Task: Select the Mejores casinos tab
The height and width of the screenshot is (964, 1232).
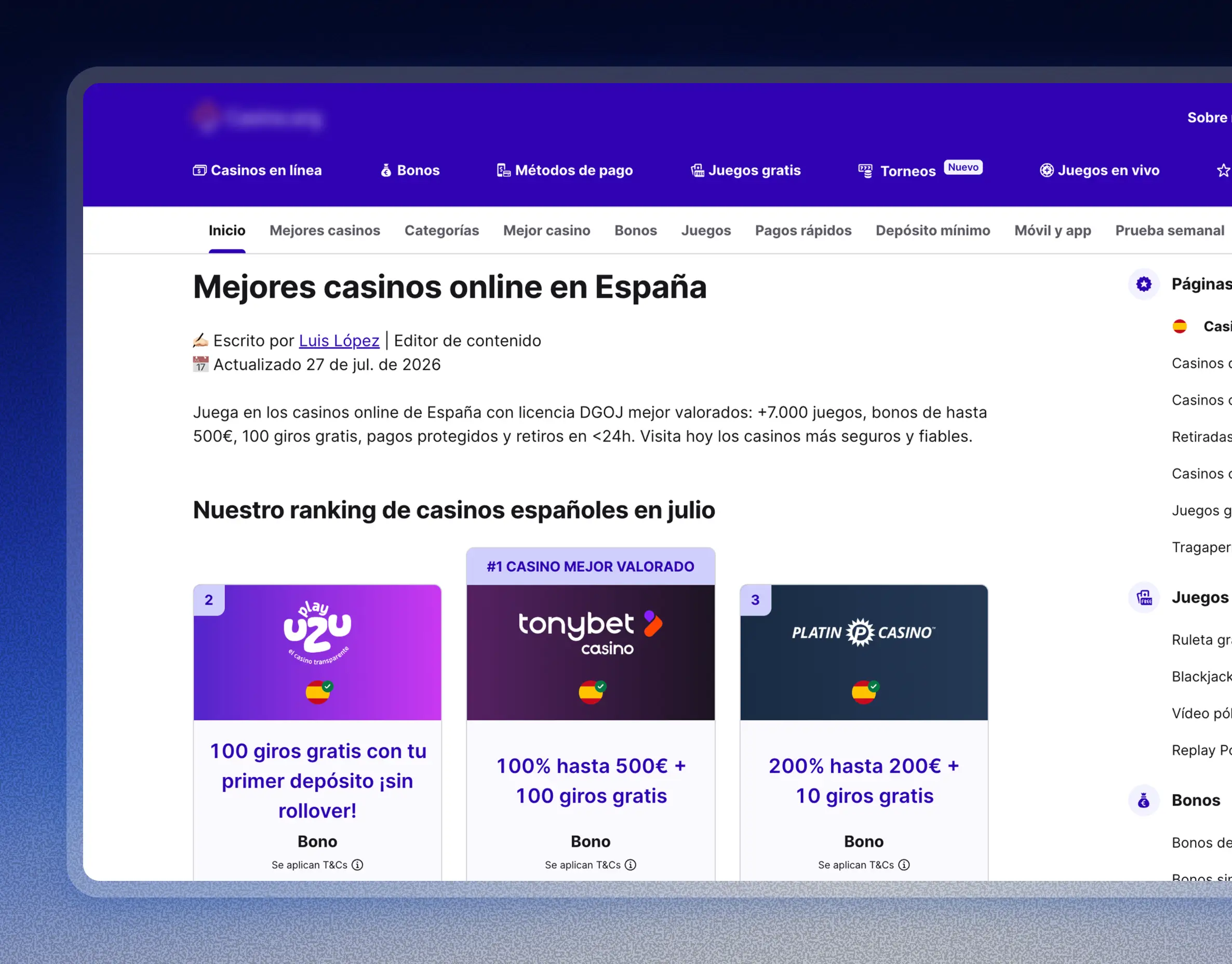Action: pos(325,230)
